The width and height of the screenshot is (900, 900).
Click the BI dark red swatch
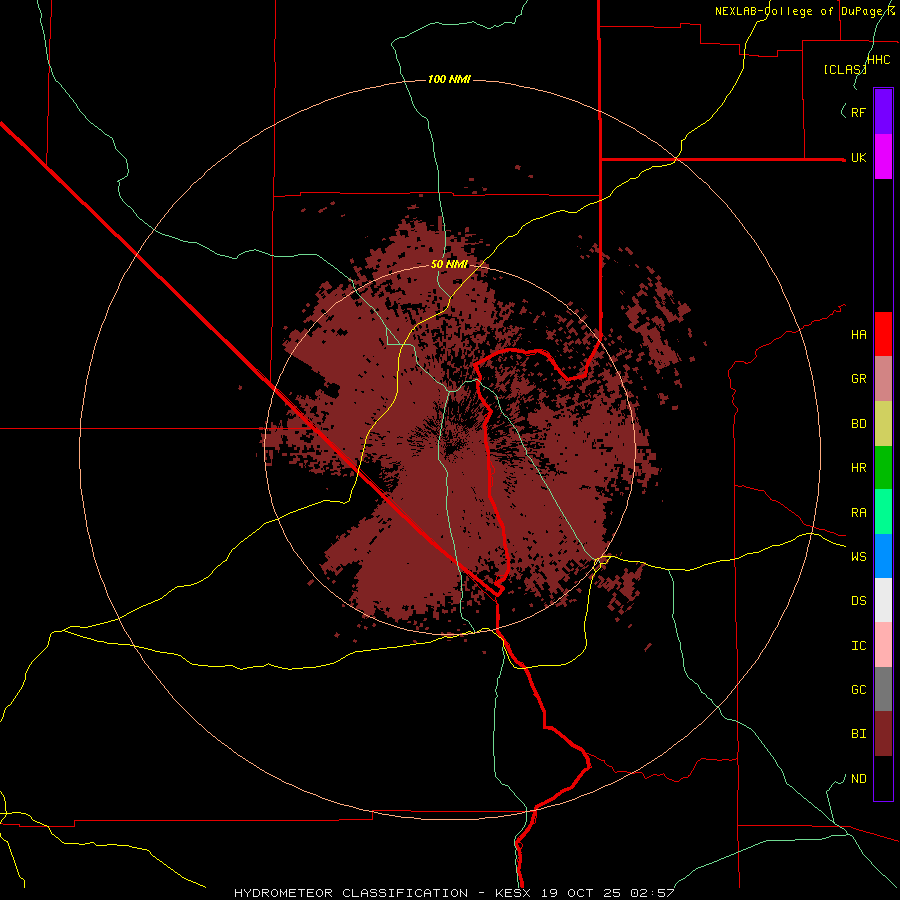(x=883, y=734)
